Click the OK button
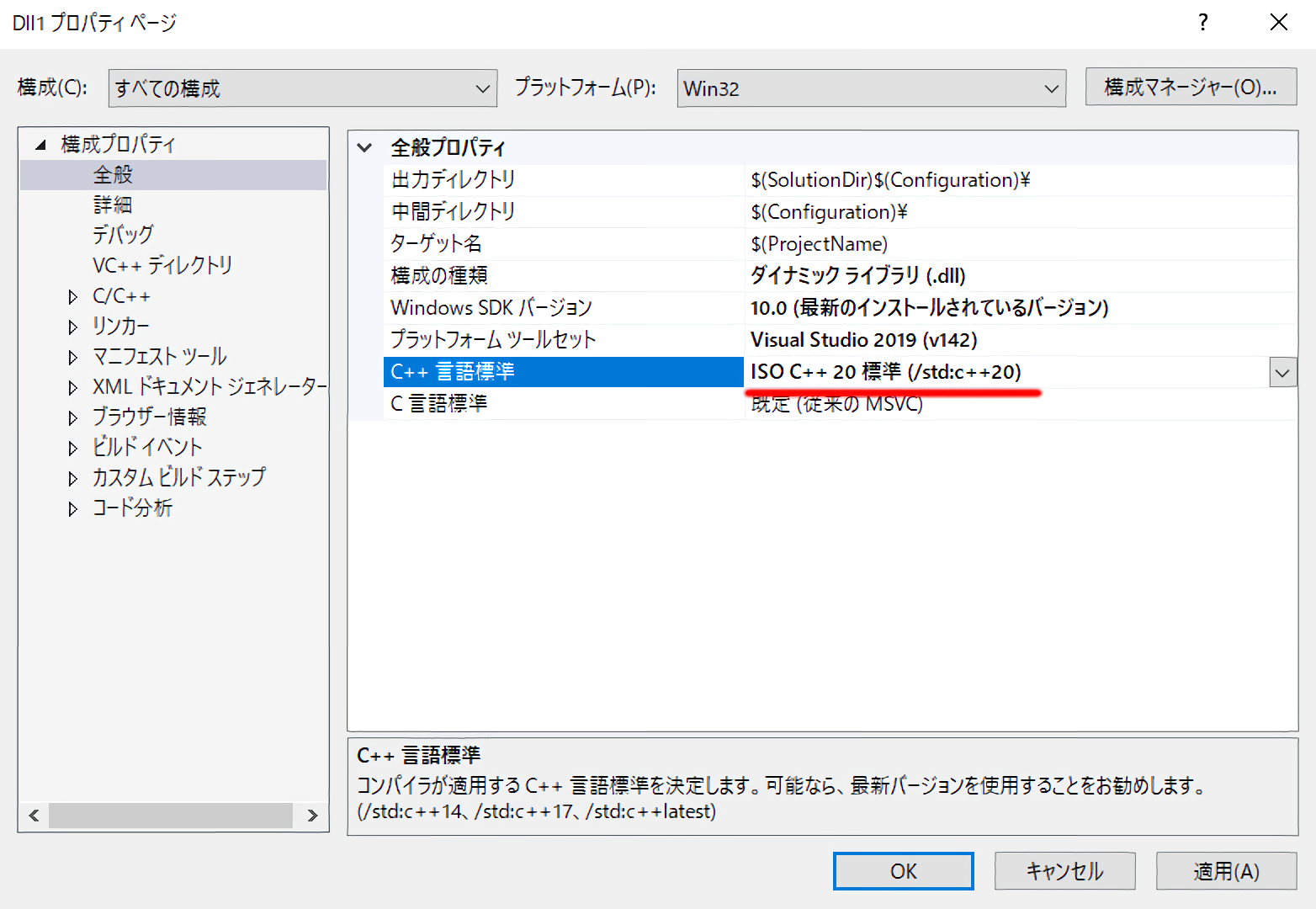This screenshot has height=909, width=1316. [903, 871]
